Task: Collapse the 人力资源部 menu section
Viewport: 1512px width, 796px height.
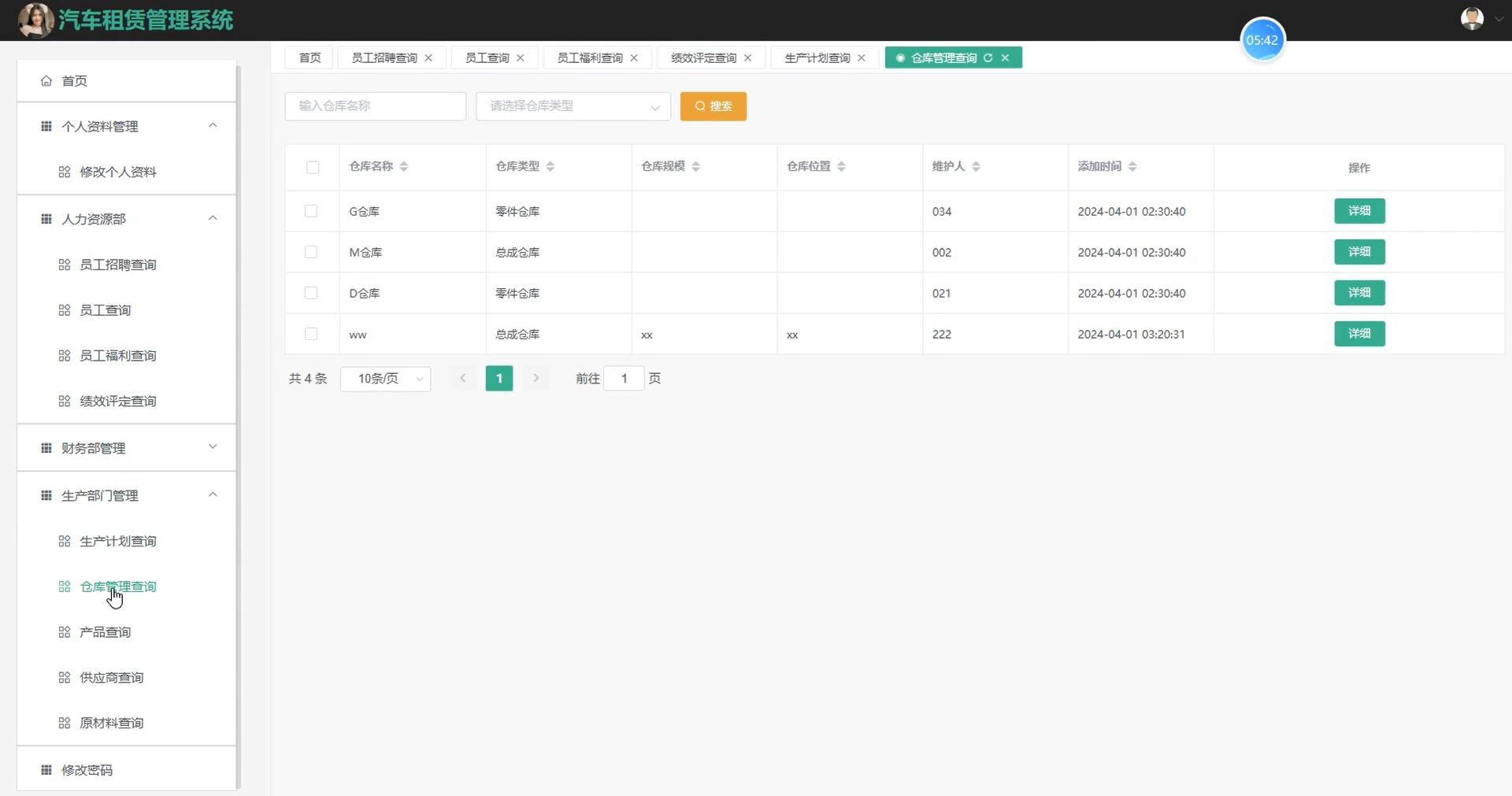Action: (213, 219)
